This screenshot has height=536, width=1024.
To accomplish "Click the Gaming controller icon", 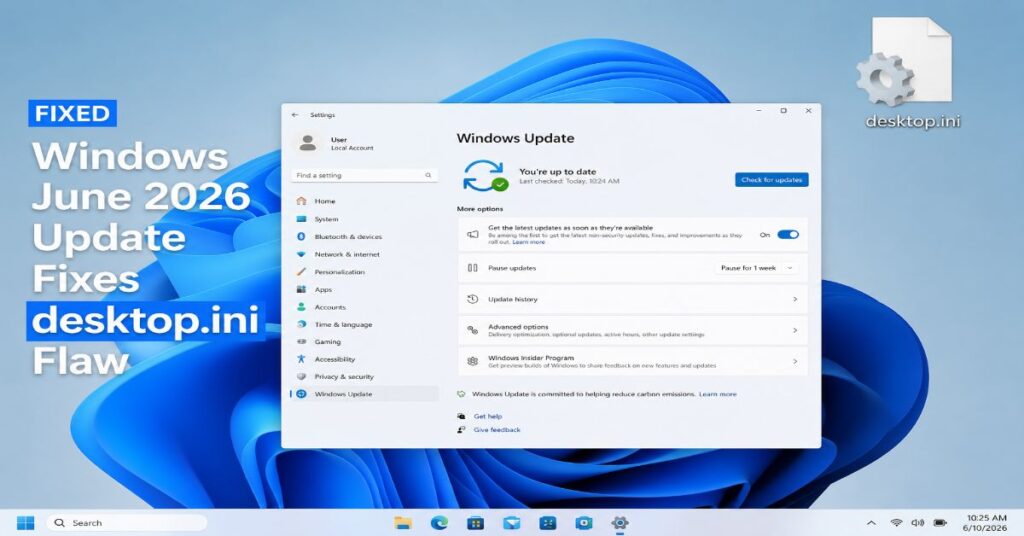I will tap(301, 341).
